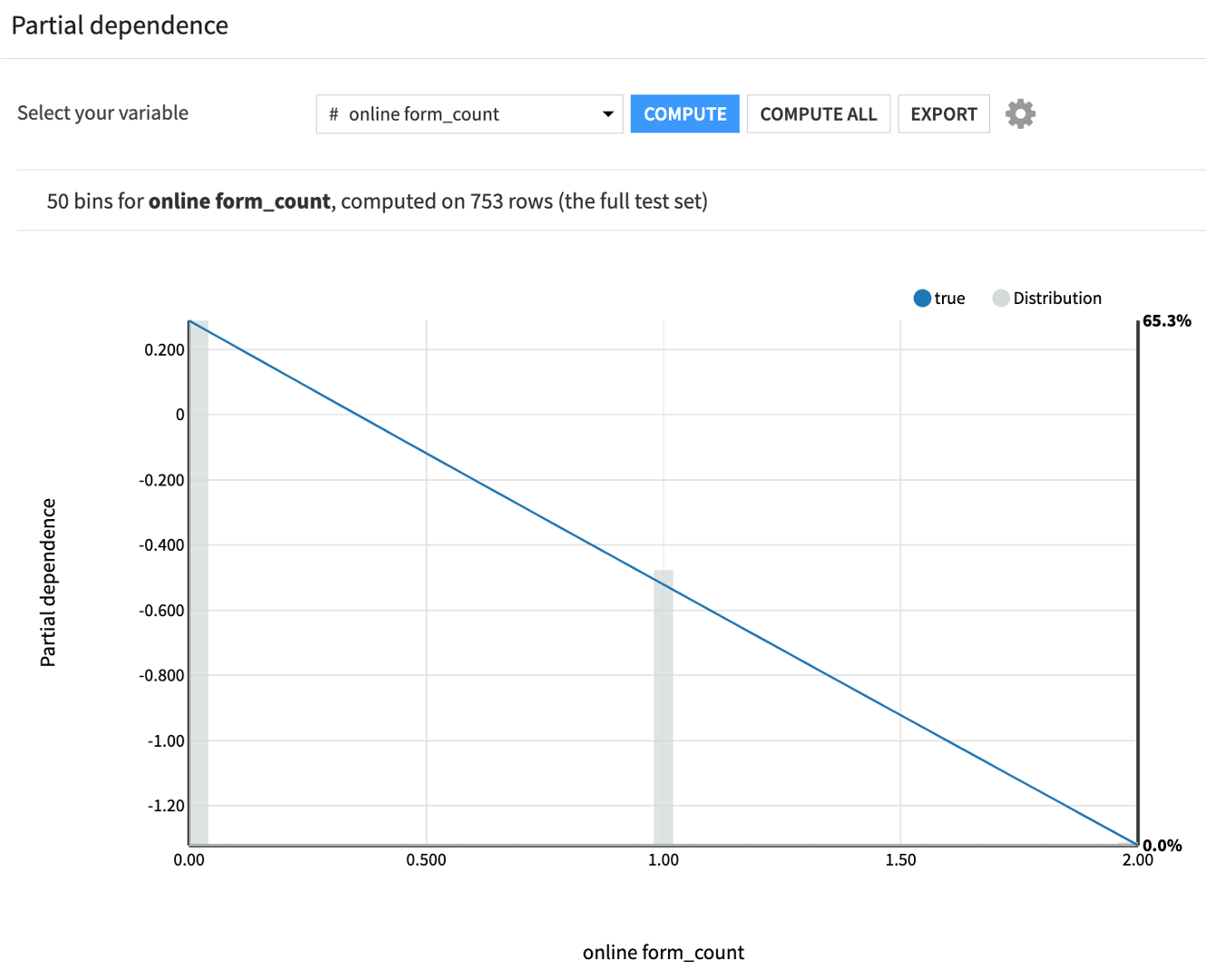This screenshot has width=1207, height=980.
Task: Click the '#' numeric type icon
Action: (x=334, y=114)
